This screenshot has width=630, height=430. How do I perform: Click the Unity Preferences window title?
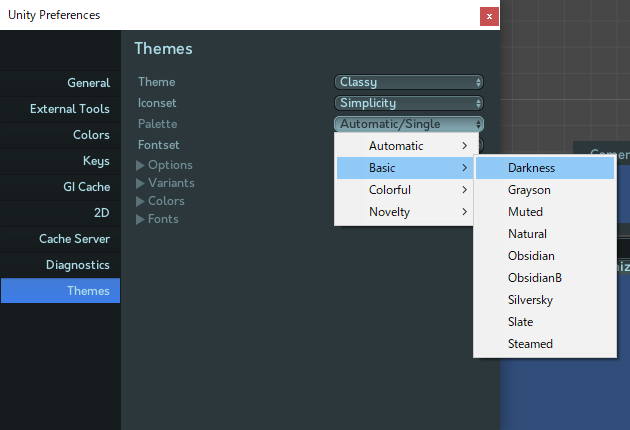[x=54, y=15]
